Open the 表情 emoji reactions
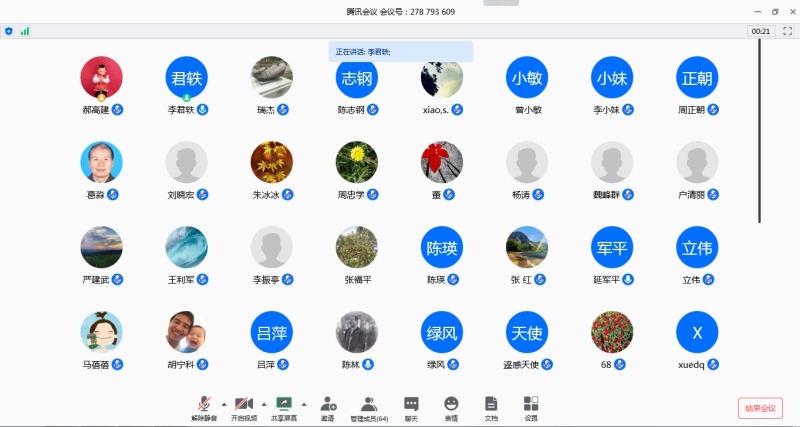 coord(451,406)
